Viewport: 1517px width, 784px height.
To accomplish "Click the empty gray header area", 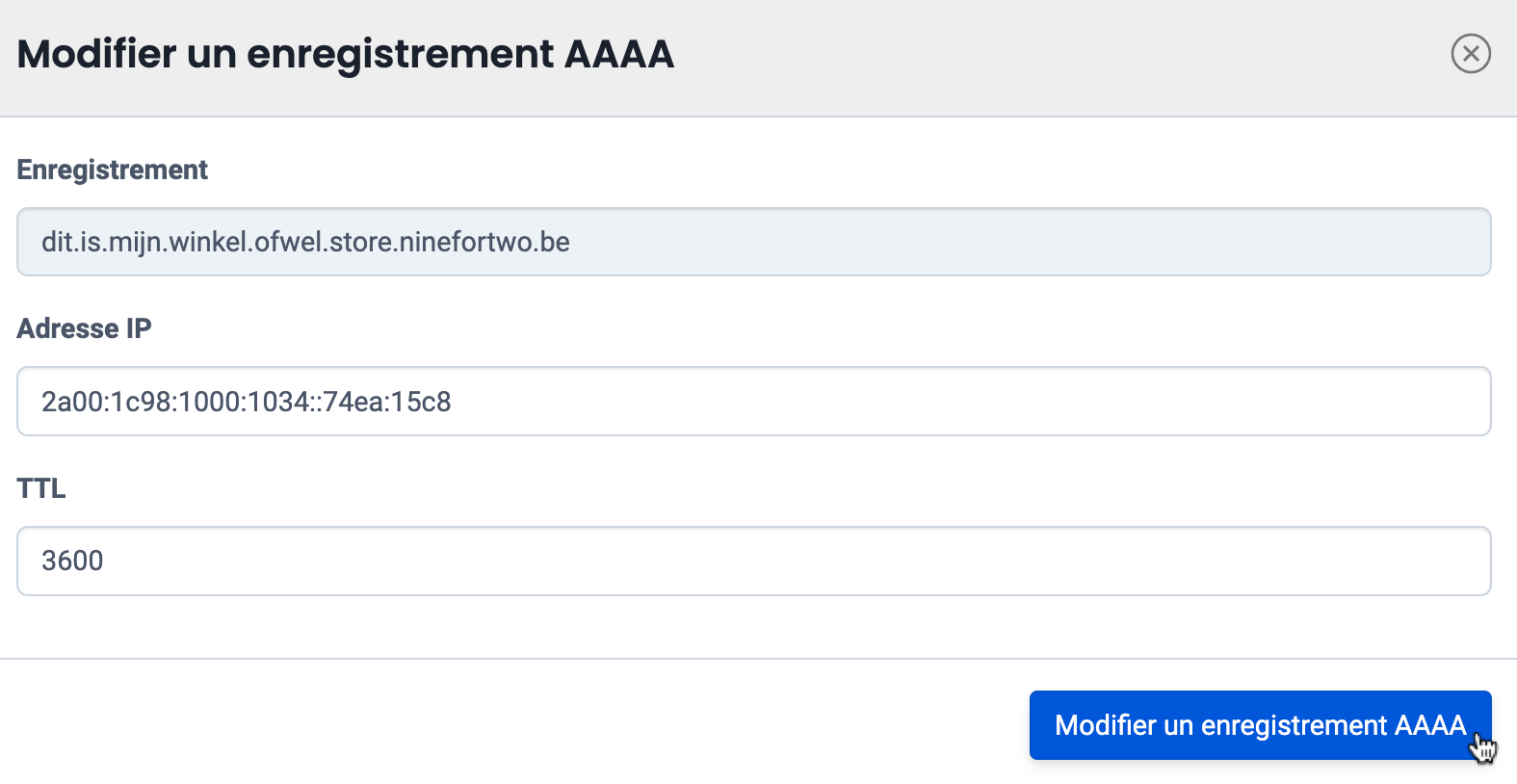I will pos(1059,54).
